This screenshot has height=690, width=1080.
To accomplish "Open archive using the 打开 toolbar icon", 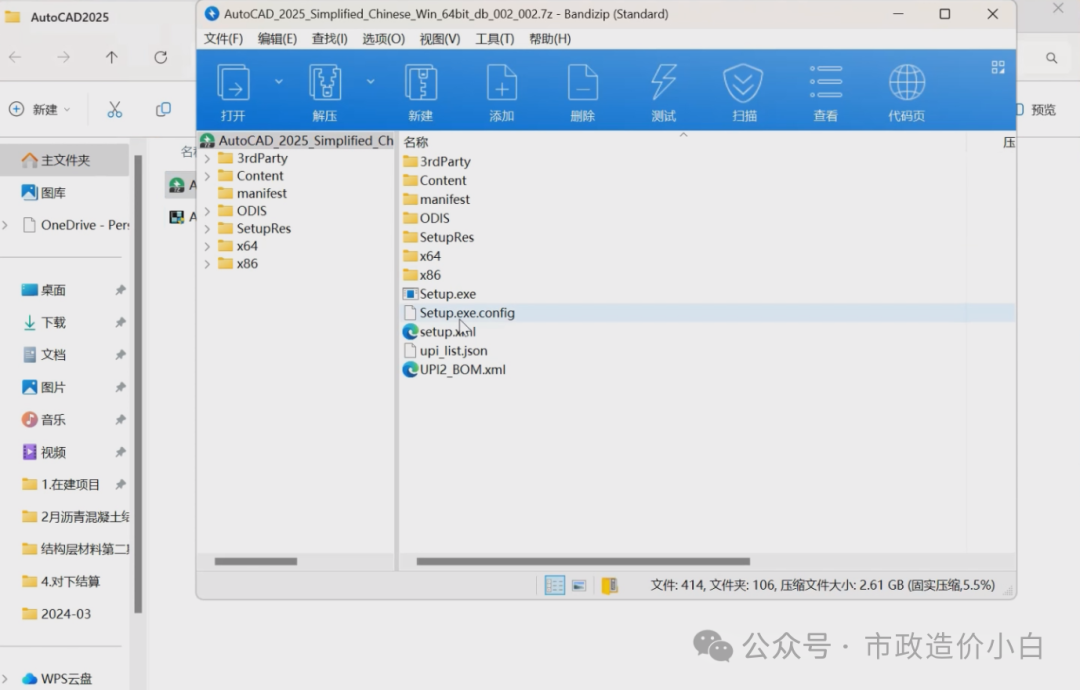I will tap(233, 92).
